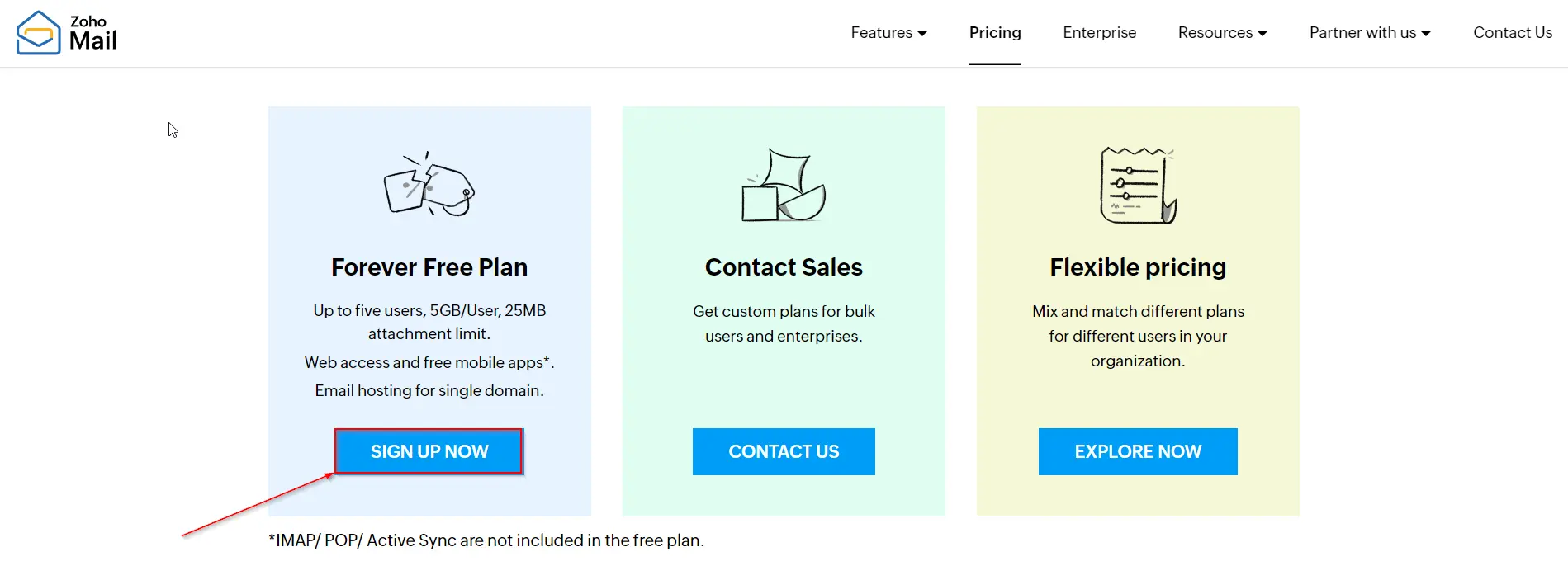
Task: Go to the Enterprise page
Action: (1099, 33)
